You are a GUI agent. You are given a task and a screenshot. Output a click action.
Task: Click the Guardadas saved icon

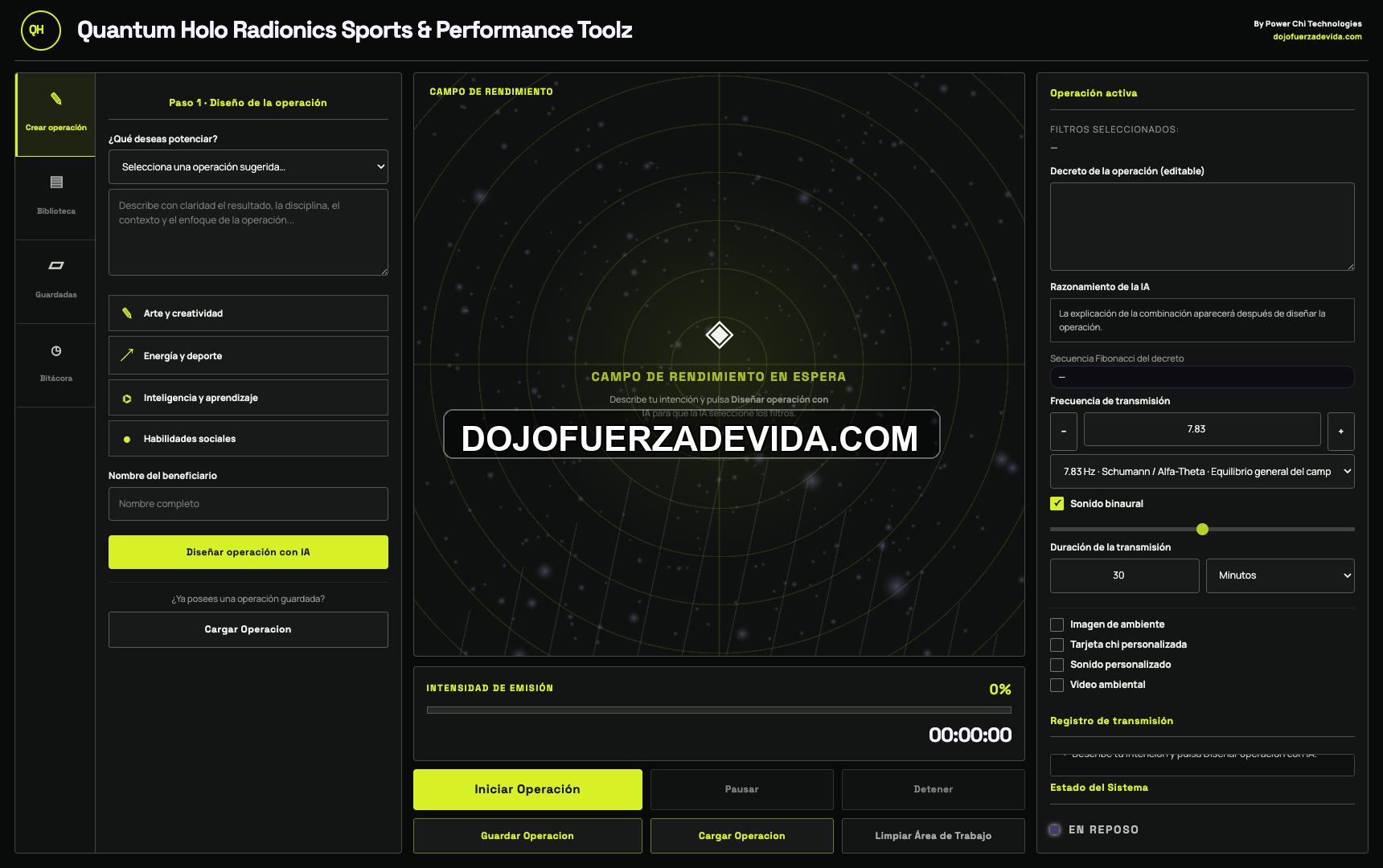tap(56, 265)
